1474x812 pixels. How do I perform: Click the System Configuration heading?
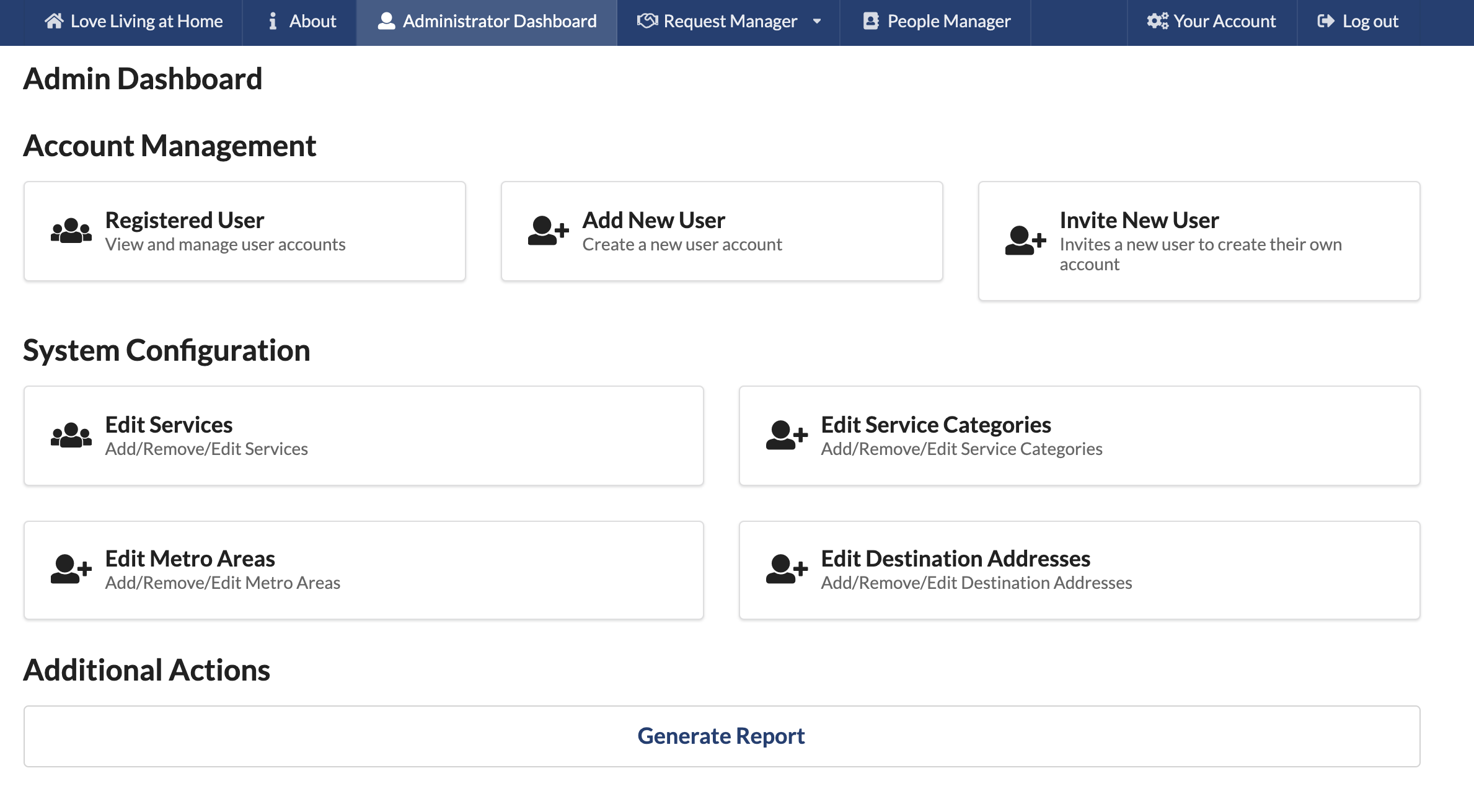(x=167, y=351)
